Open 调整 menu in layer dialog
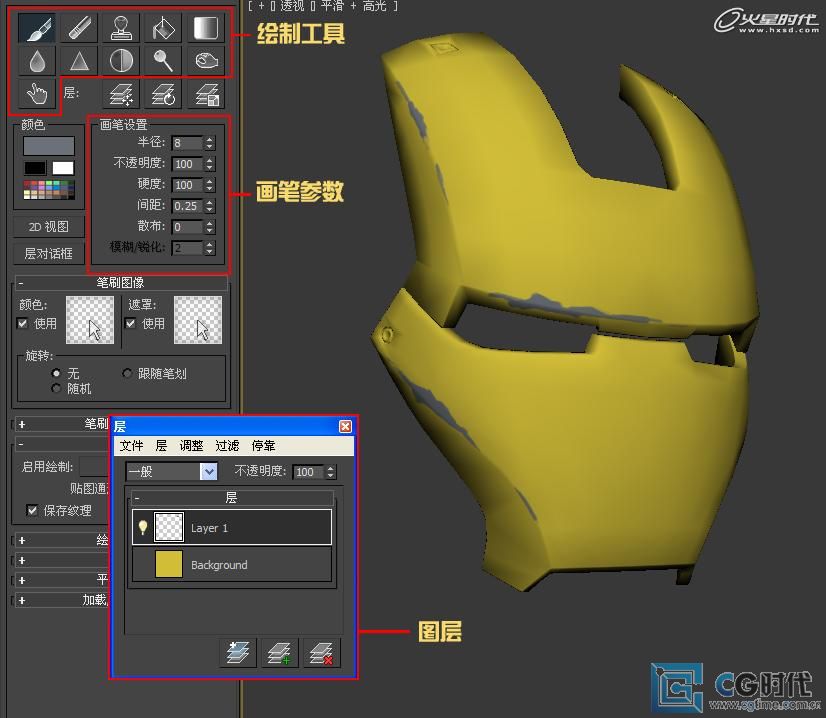Image resolution: width=826 pixels, height=718 pixels. pos(191,446)
